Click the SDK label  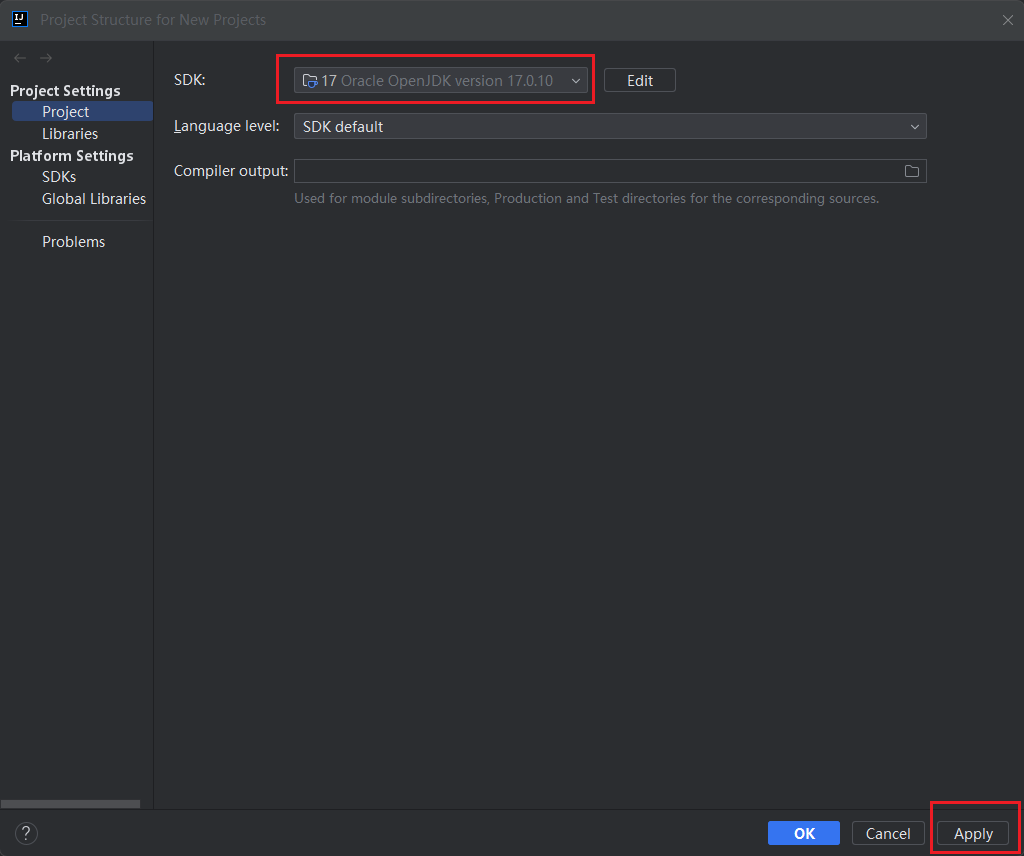pyautogui.click(x=189, y=80)
